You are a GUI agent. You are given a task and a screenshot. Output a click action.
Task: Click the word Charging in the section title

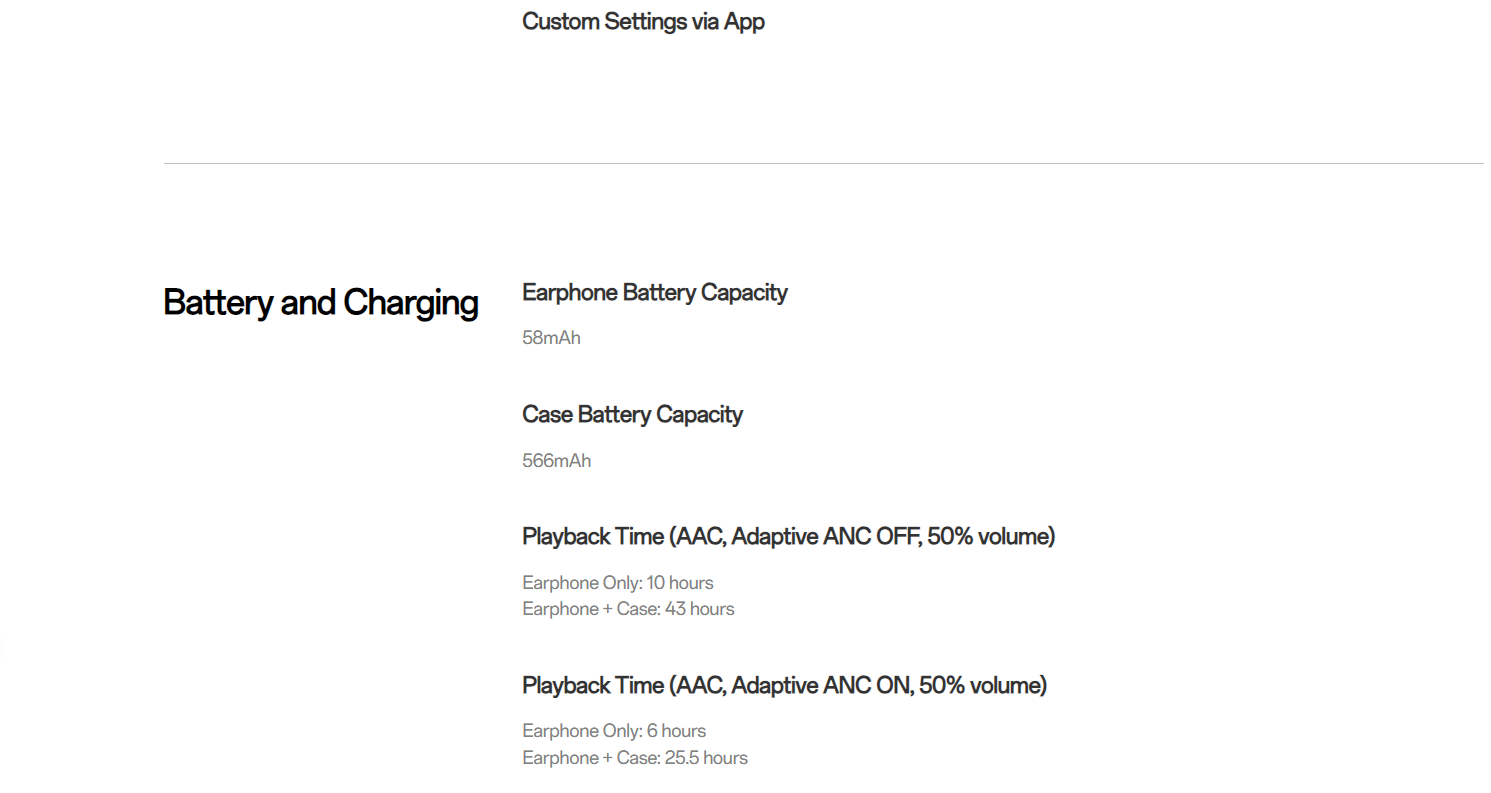(411, 302)
